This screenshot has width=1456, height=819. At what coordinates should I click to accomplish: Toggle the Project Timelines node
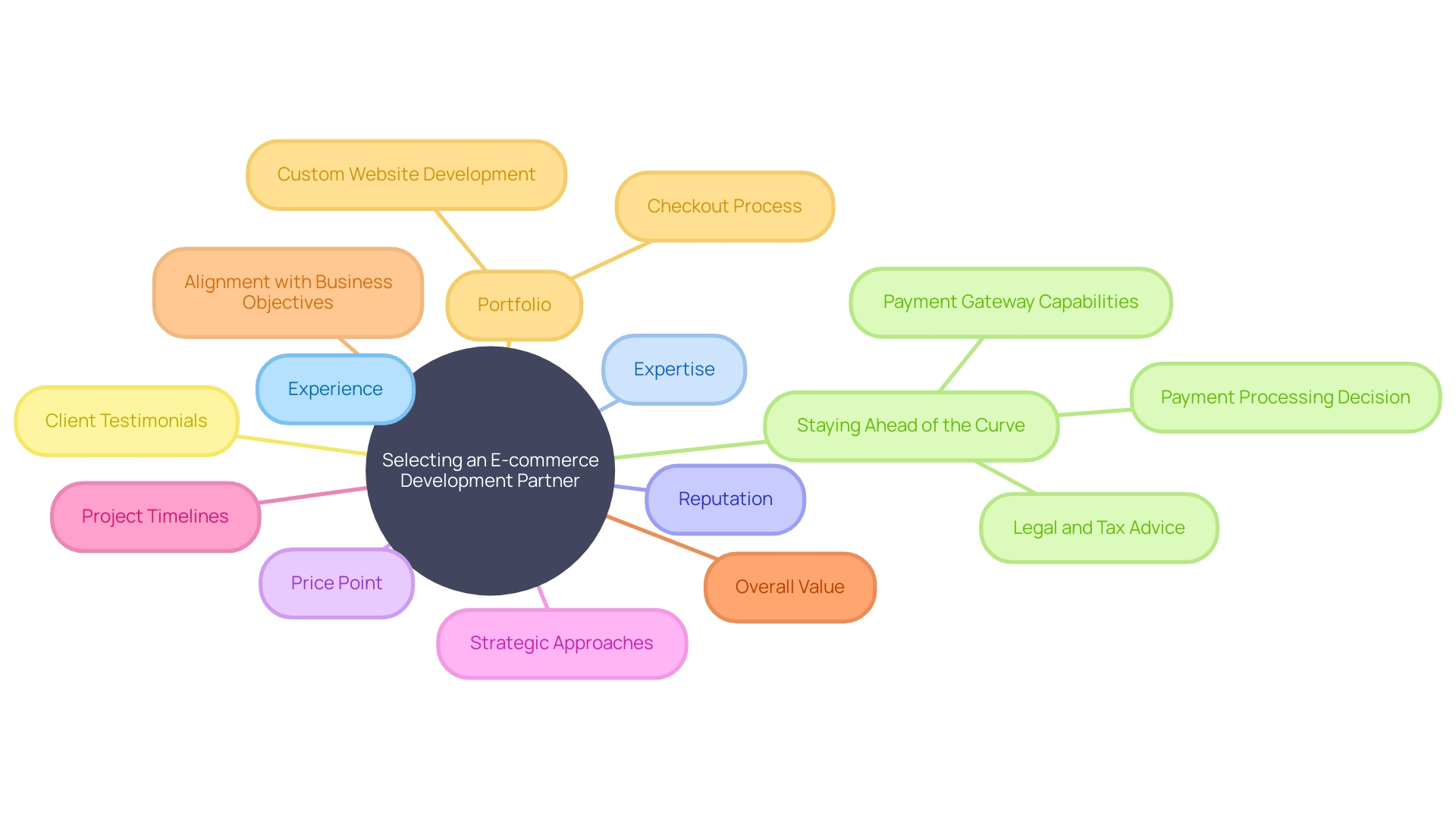pyautogui.click(x=155, y=514)
